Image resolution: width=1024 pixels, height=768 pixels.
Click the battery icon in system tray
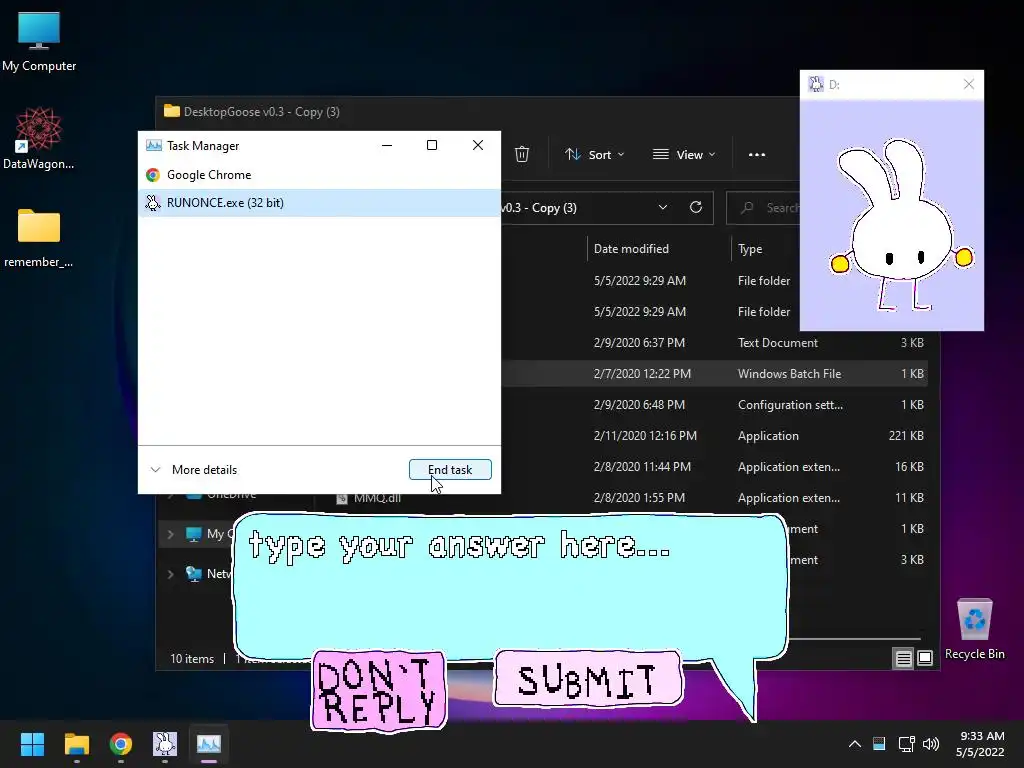[879, 744]
